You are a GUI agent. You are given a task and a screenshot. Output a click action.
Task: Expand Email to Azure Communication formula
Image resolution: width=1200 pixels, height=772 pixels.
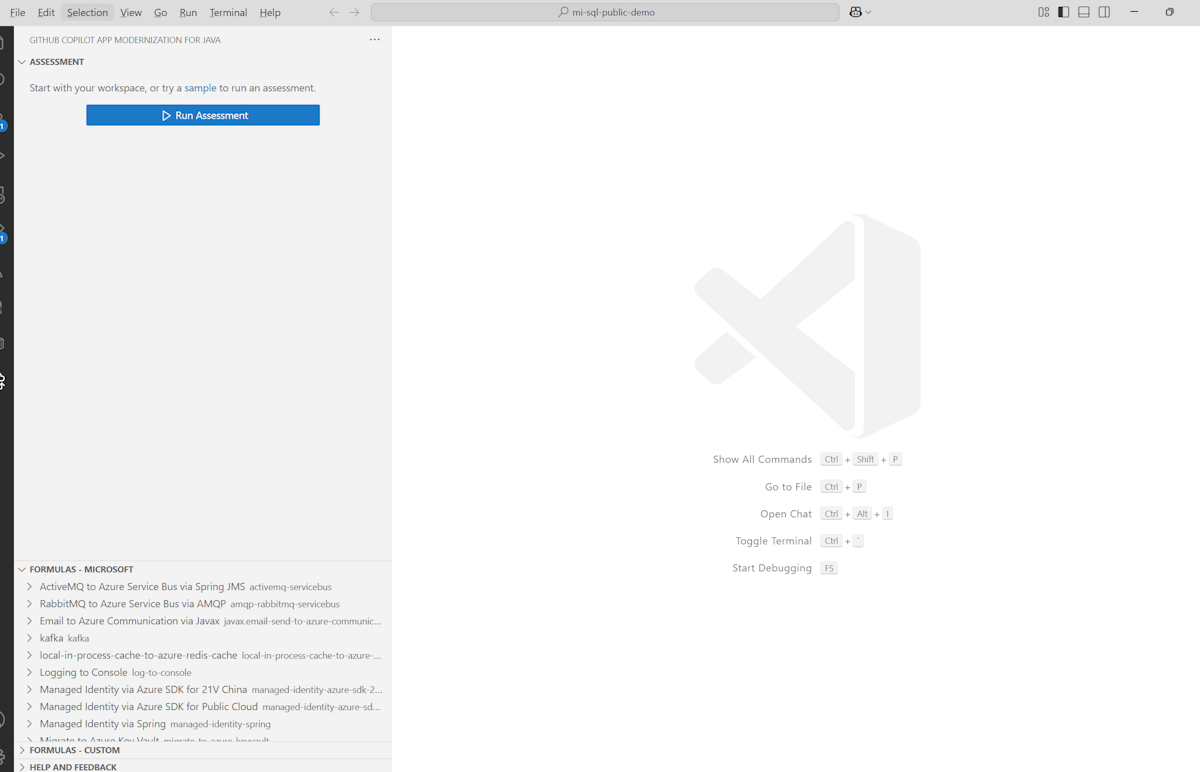click(30, 621)
